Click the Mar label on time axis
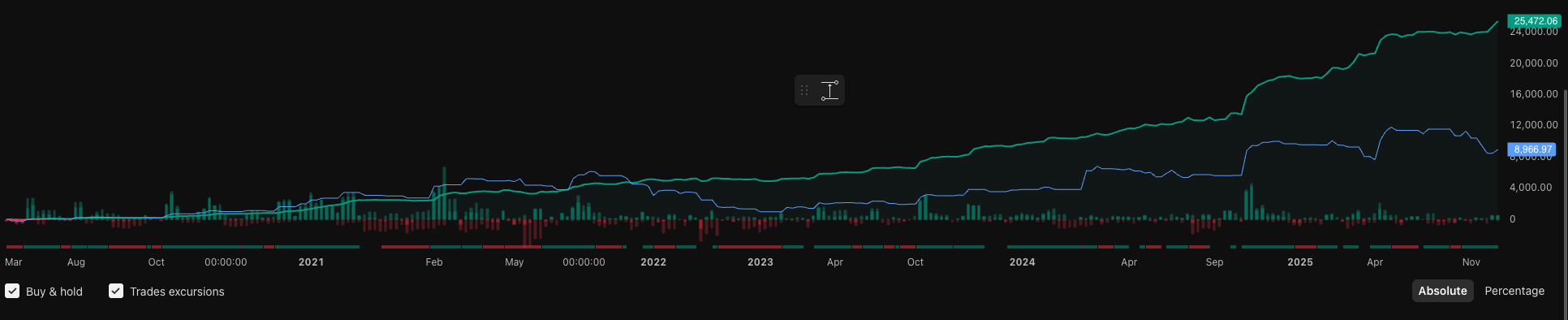The image size is (1568, 320). pyautogui.click(x=14, y=262)
